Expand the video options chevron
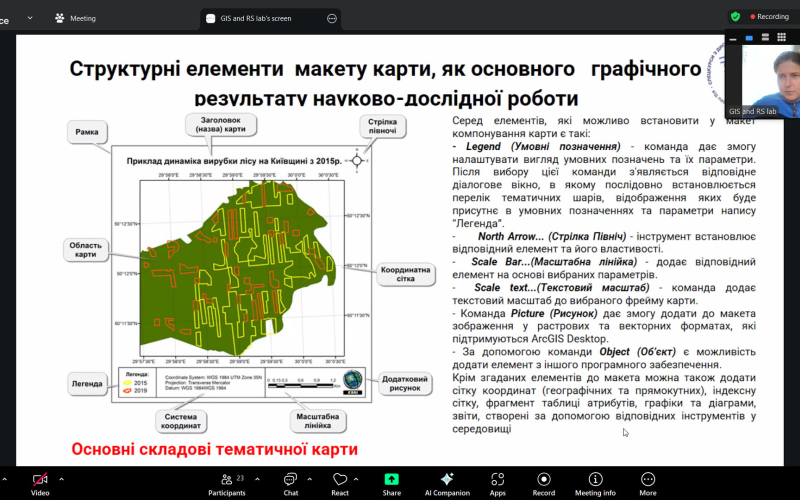800x500 pixels. pos(62,479)
